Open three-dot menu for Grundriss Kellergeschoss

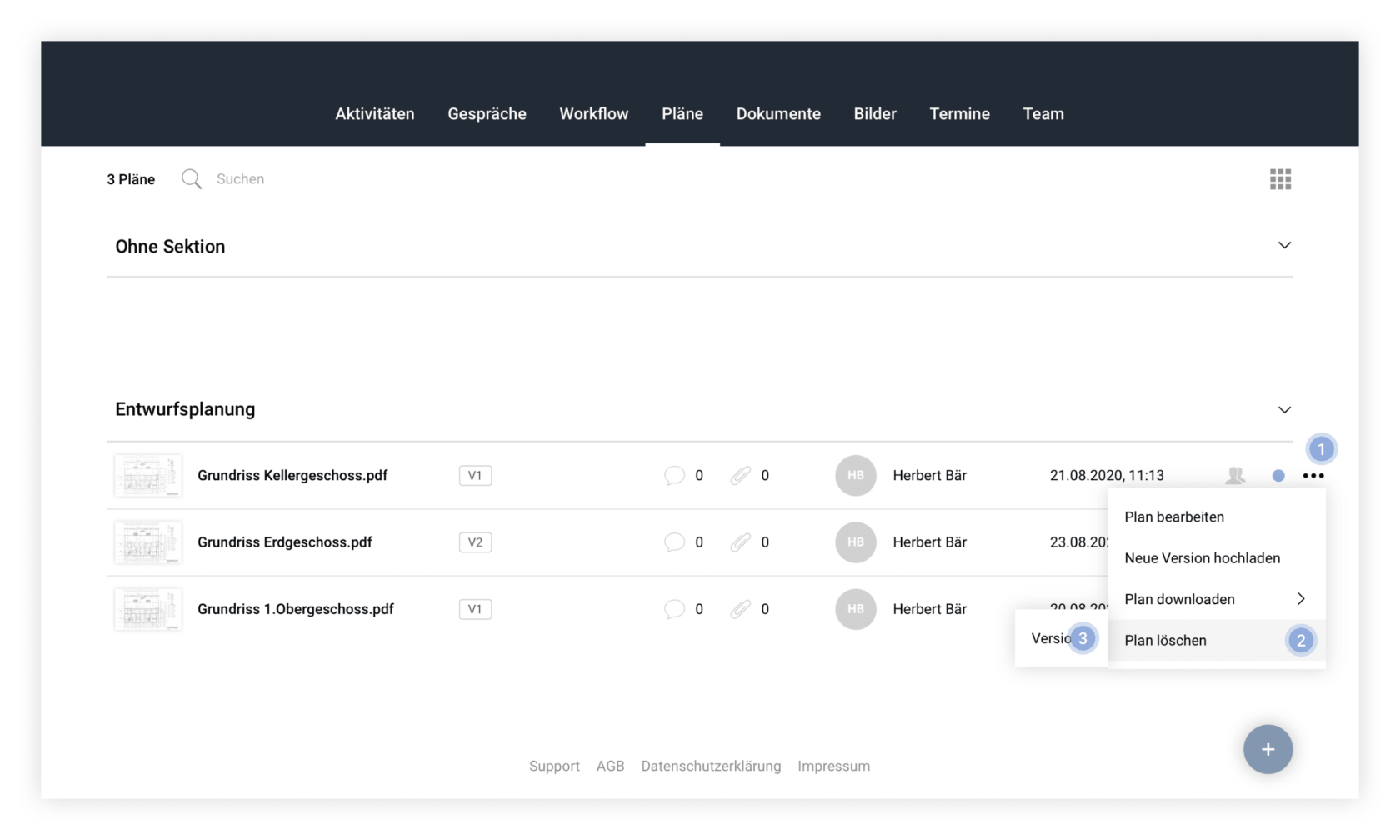pos(1312,476)
